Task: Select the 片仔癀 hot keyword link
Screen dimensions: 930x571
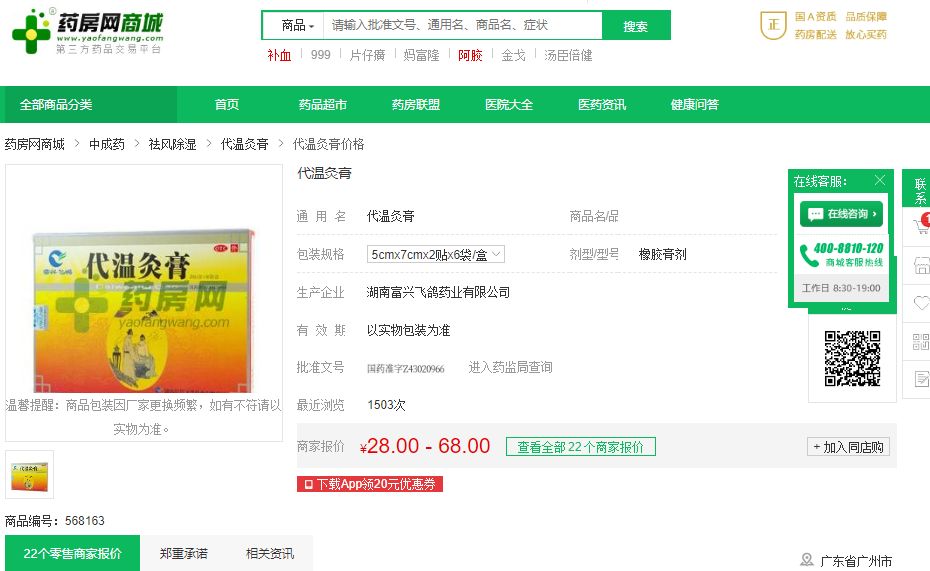Action: (x=367, y=55)
